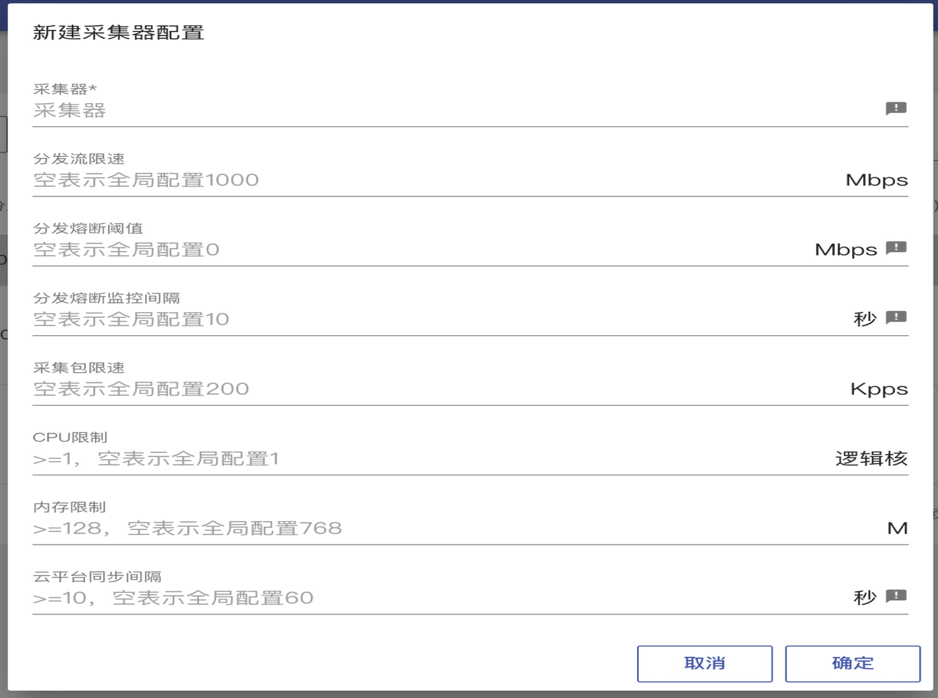Confirm with the 确定 button
The width and height of the screenshot is (938, 698).
coord(852,663)
